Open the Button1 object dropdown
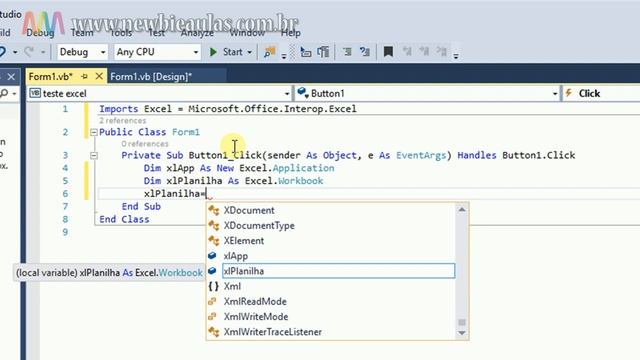Viewport: 640px width, 360px height. coord(427,93)
